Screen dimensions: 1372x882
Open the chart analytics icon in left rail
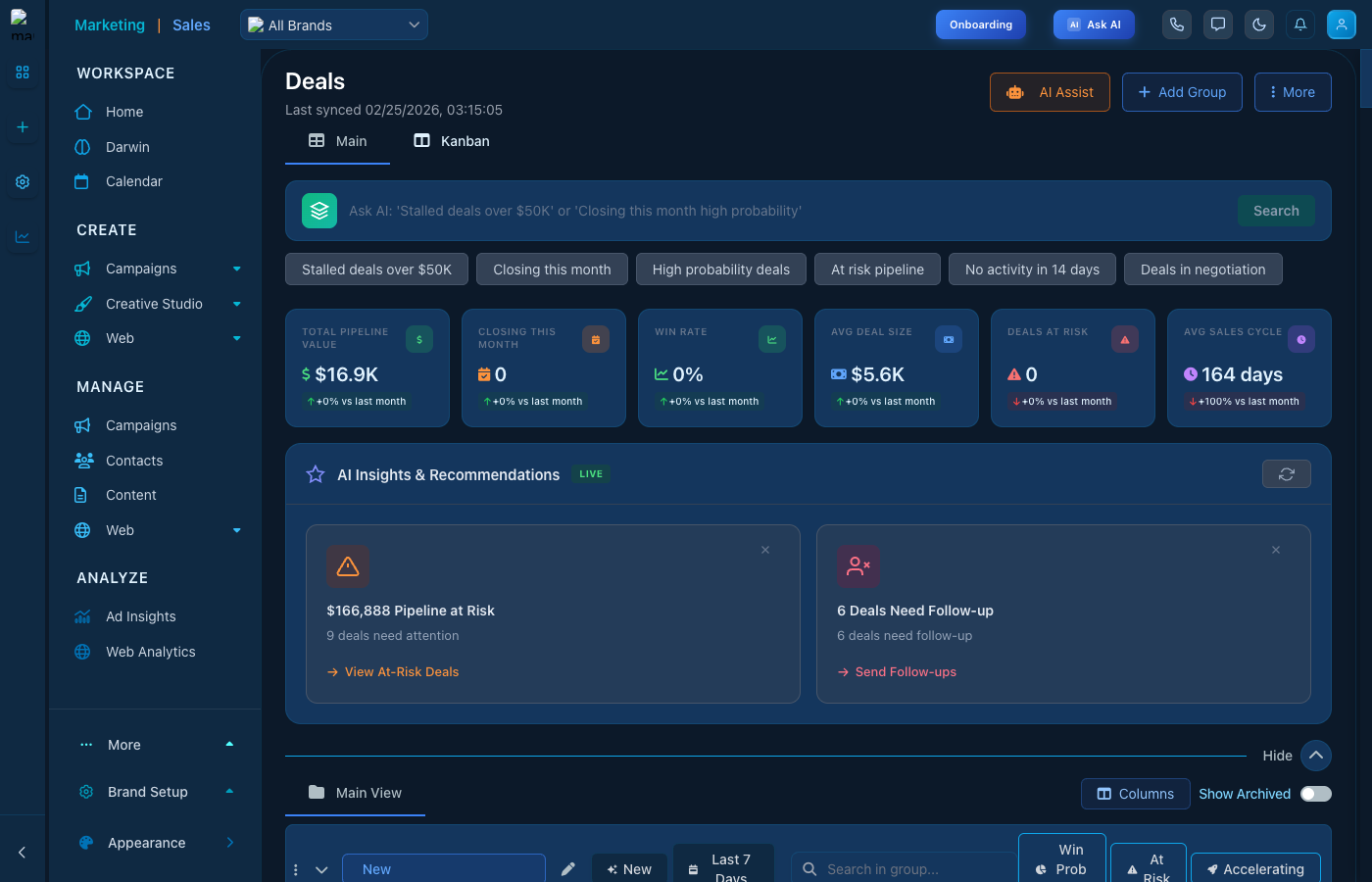(23, 237)
